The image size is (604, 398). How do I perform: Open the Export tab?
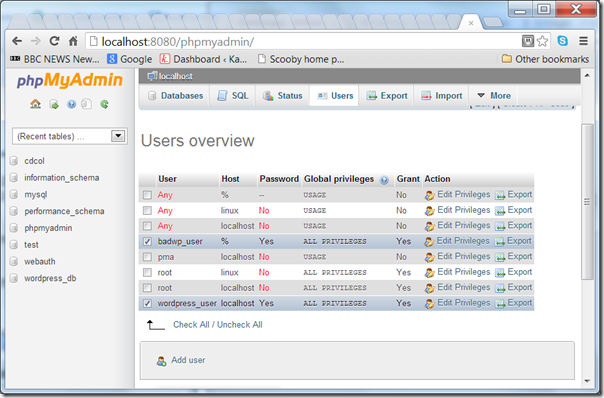click(x=387, y=96)
